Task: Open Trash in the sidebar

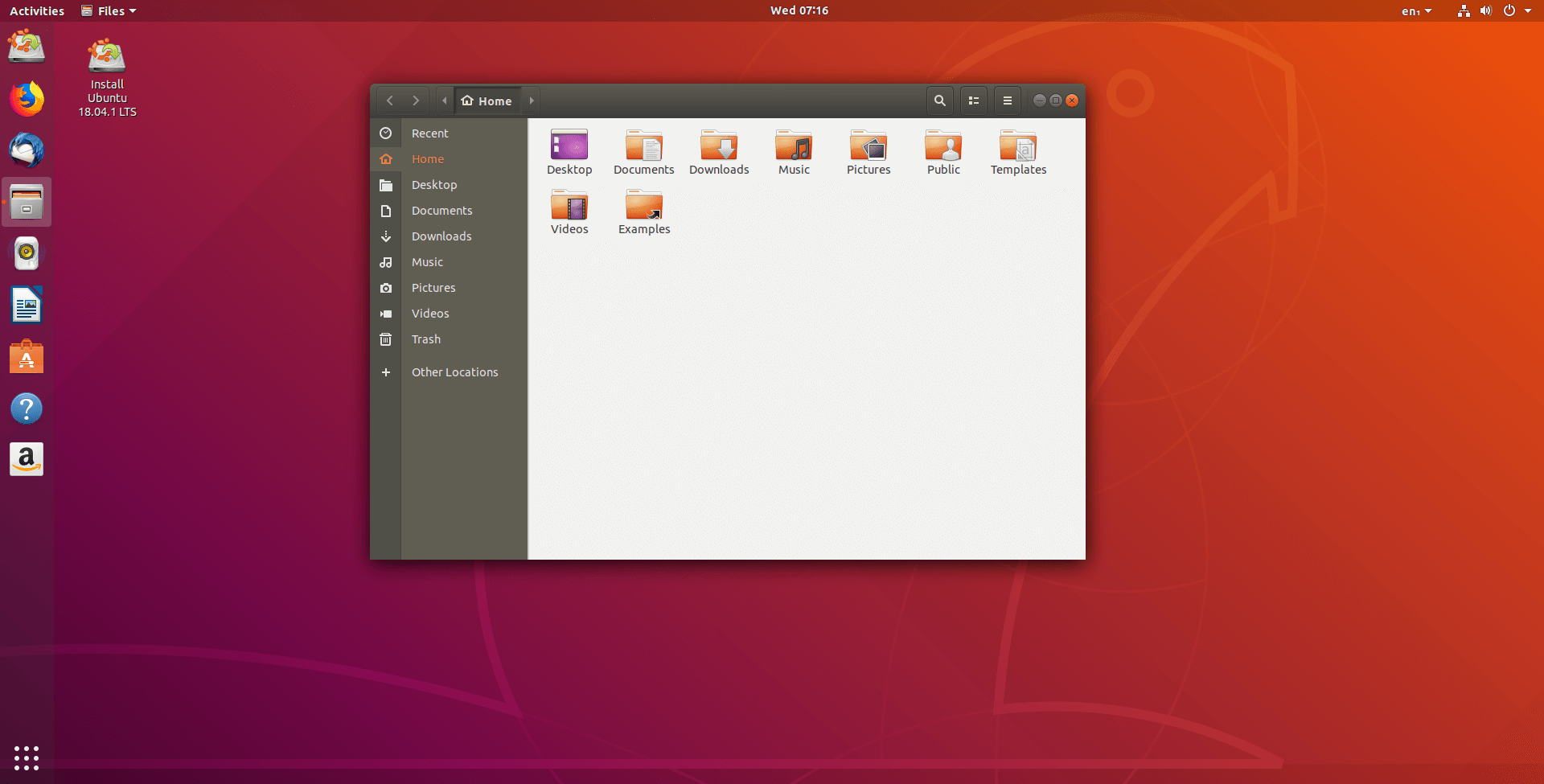Action: (449, 339)
